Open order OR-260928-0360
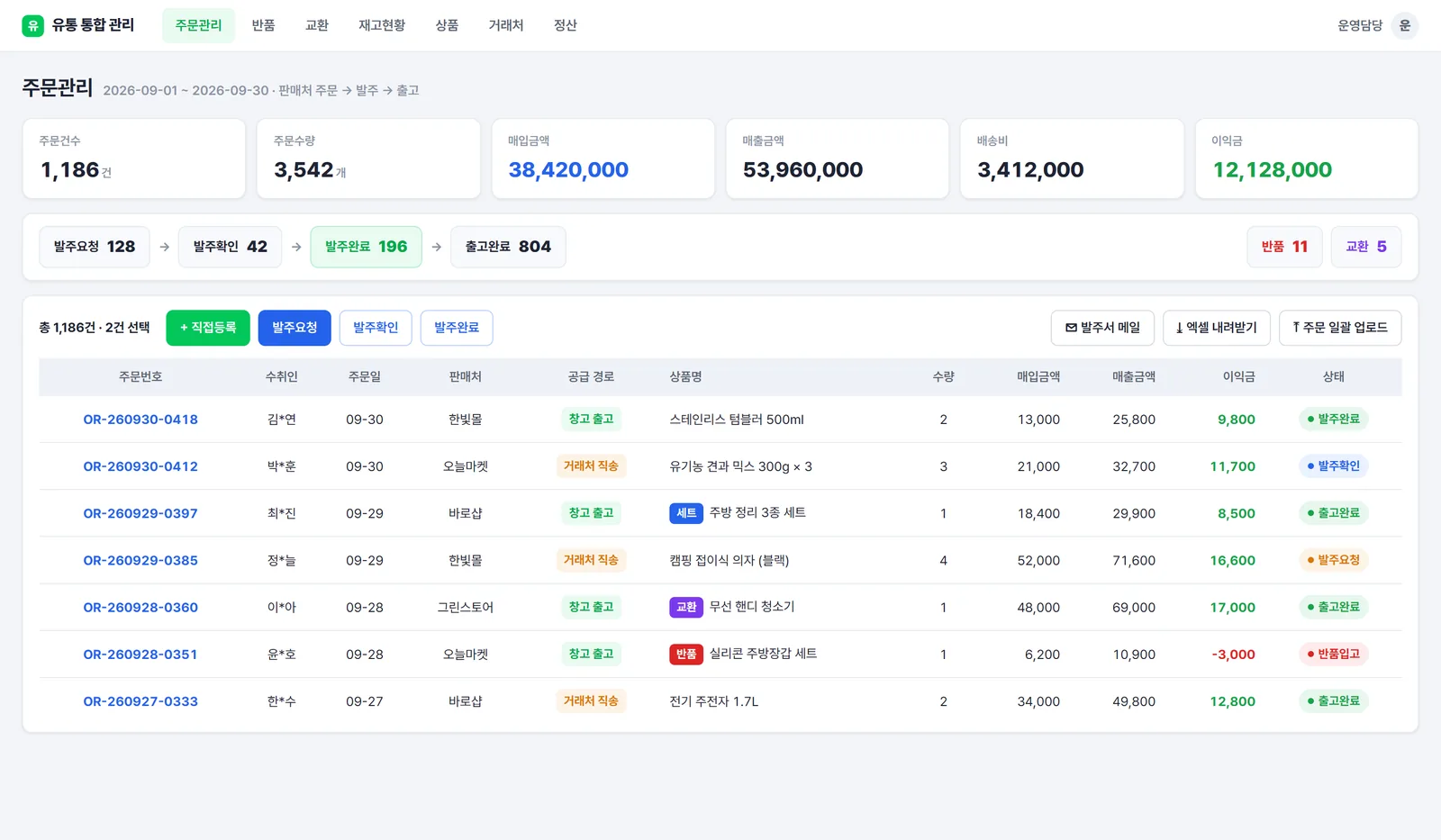Image resolution: width=1441 pixels, height=840 pixels. pos(140,608)
